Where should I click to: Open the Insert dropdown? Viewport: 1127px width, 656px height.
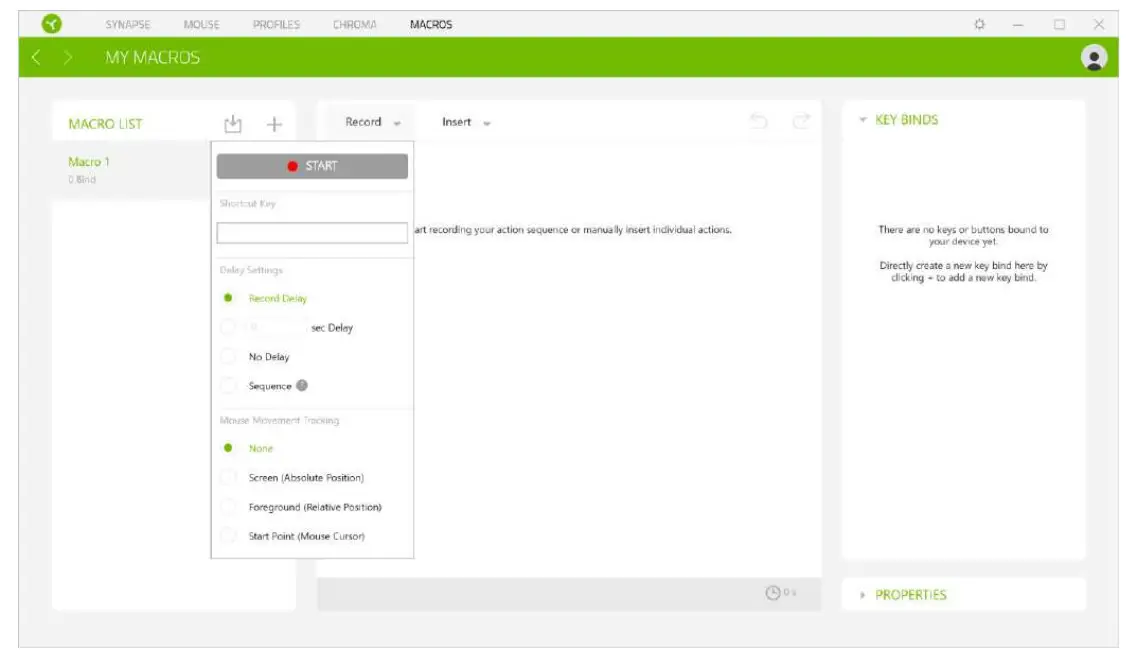[466, 122]
